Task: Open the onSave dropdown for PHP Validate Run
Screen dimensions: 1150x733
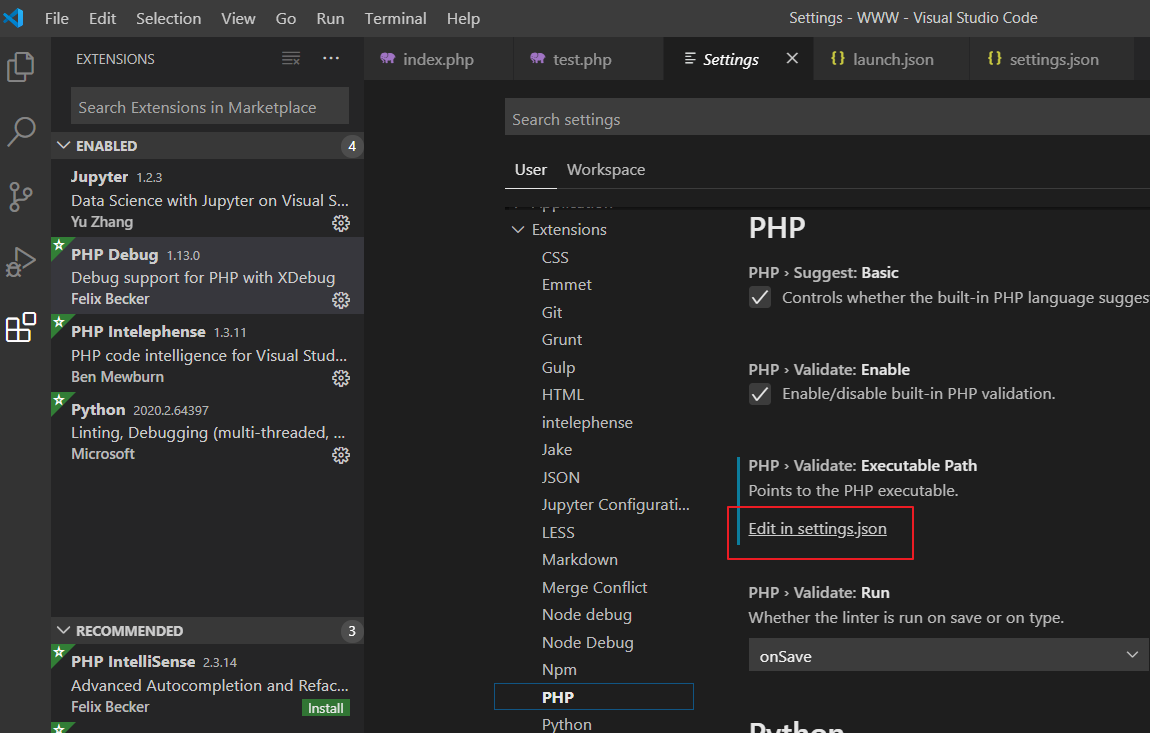Action: (948, 655)
